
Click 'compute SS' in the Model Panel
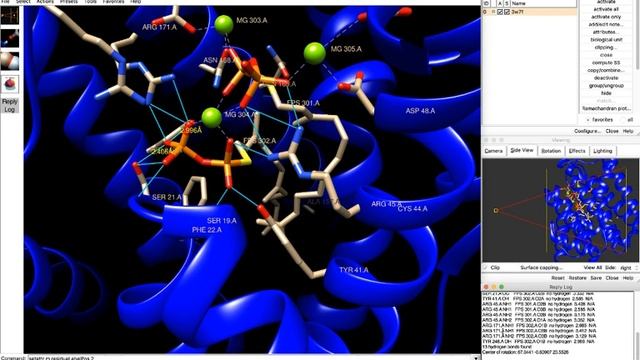click(x=606, y=62)
